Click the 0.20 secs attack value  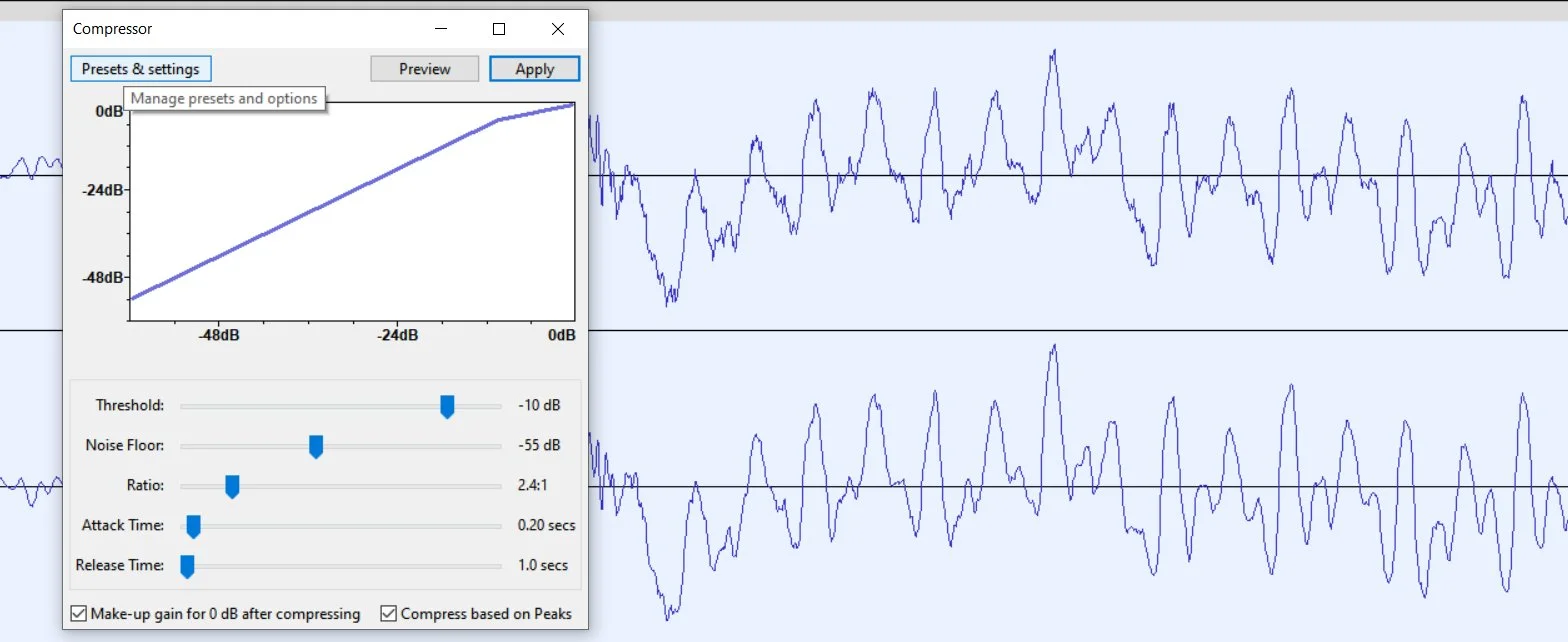(546, 526)
